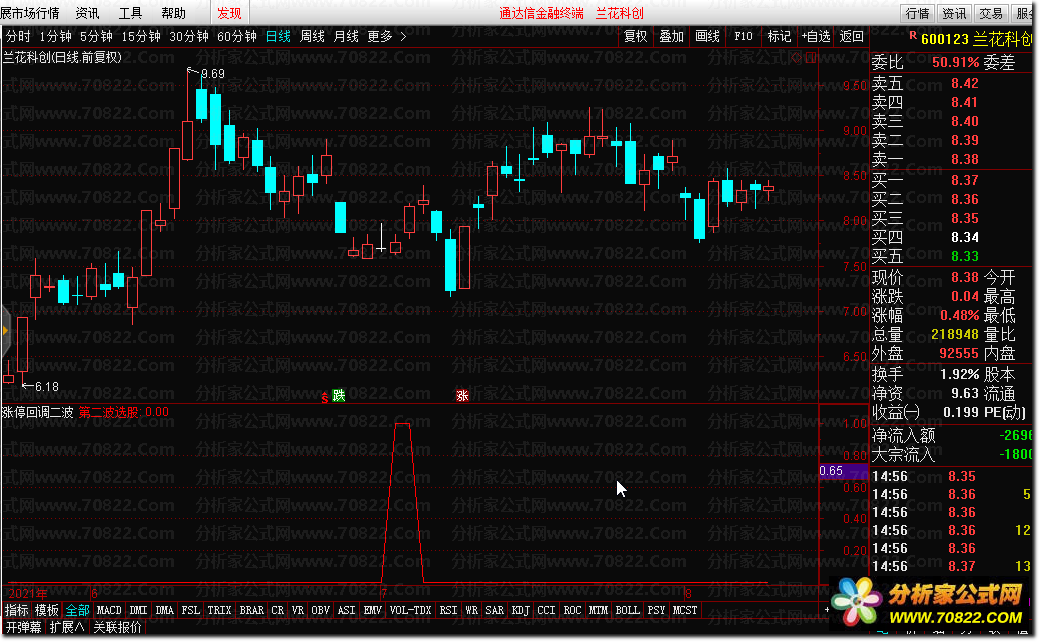
Task: Click the 画线 drawing tools button
Action: [707, 37]
